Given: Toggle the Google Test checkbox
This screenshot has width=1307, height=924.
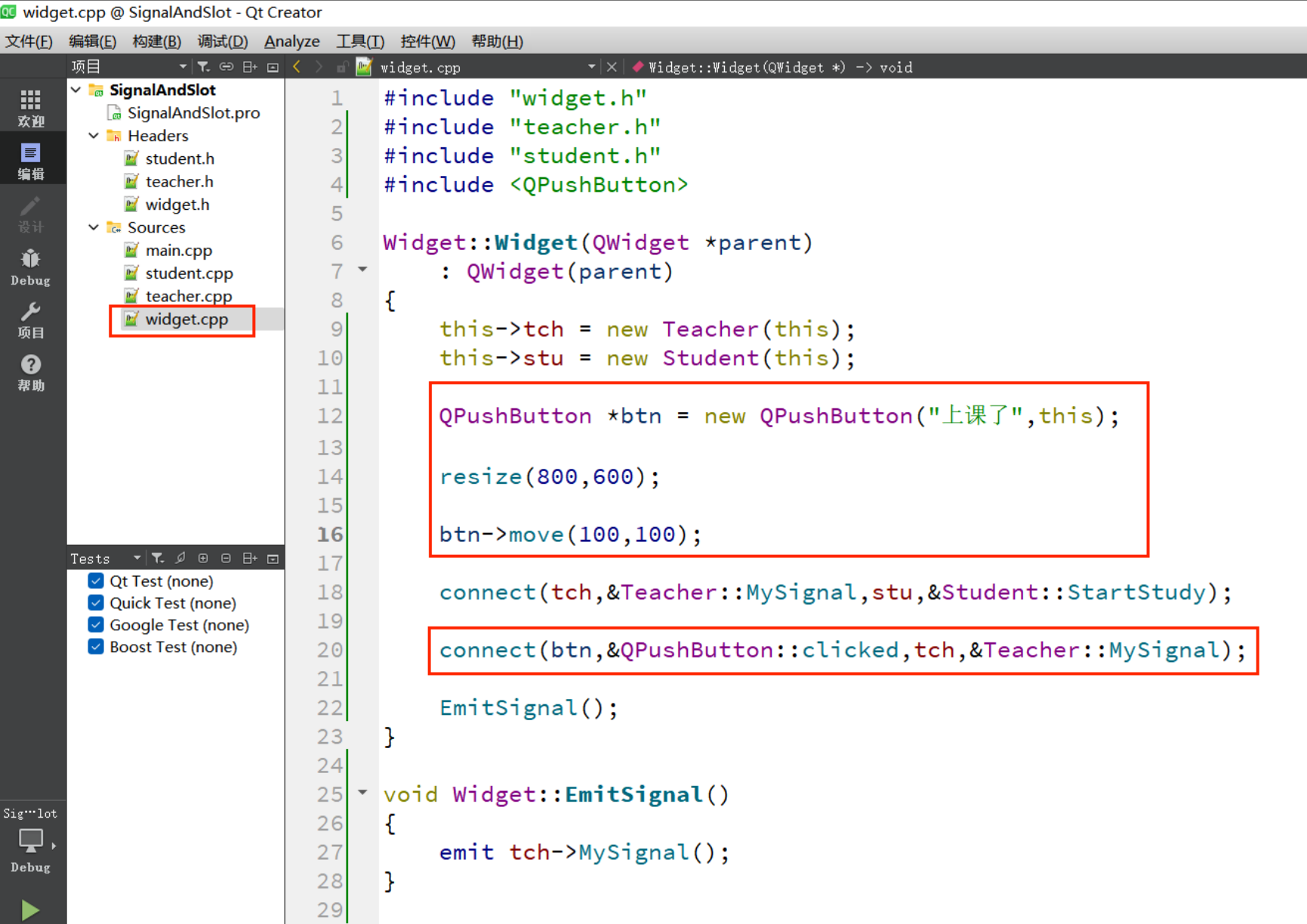Looking at the screenshot, I should (x=96, y=624).
